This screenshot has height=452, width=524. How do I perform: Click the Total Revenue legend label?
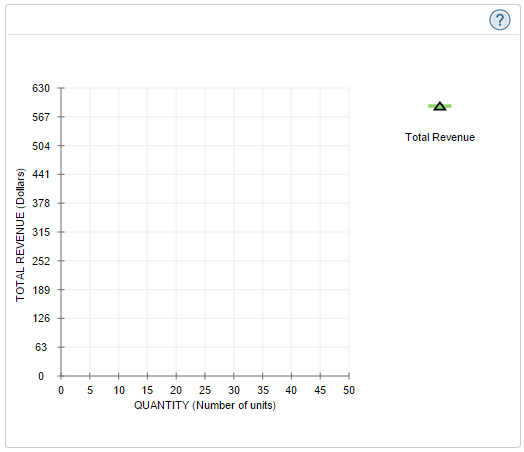pos(440,137)
